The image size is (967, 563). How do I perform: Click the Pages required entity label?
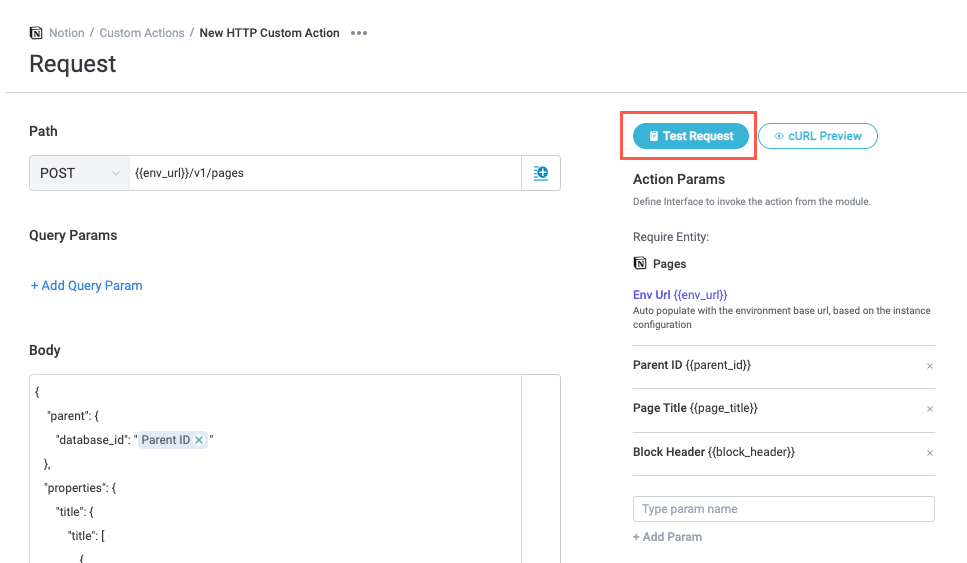coord(669,264)
